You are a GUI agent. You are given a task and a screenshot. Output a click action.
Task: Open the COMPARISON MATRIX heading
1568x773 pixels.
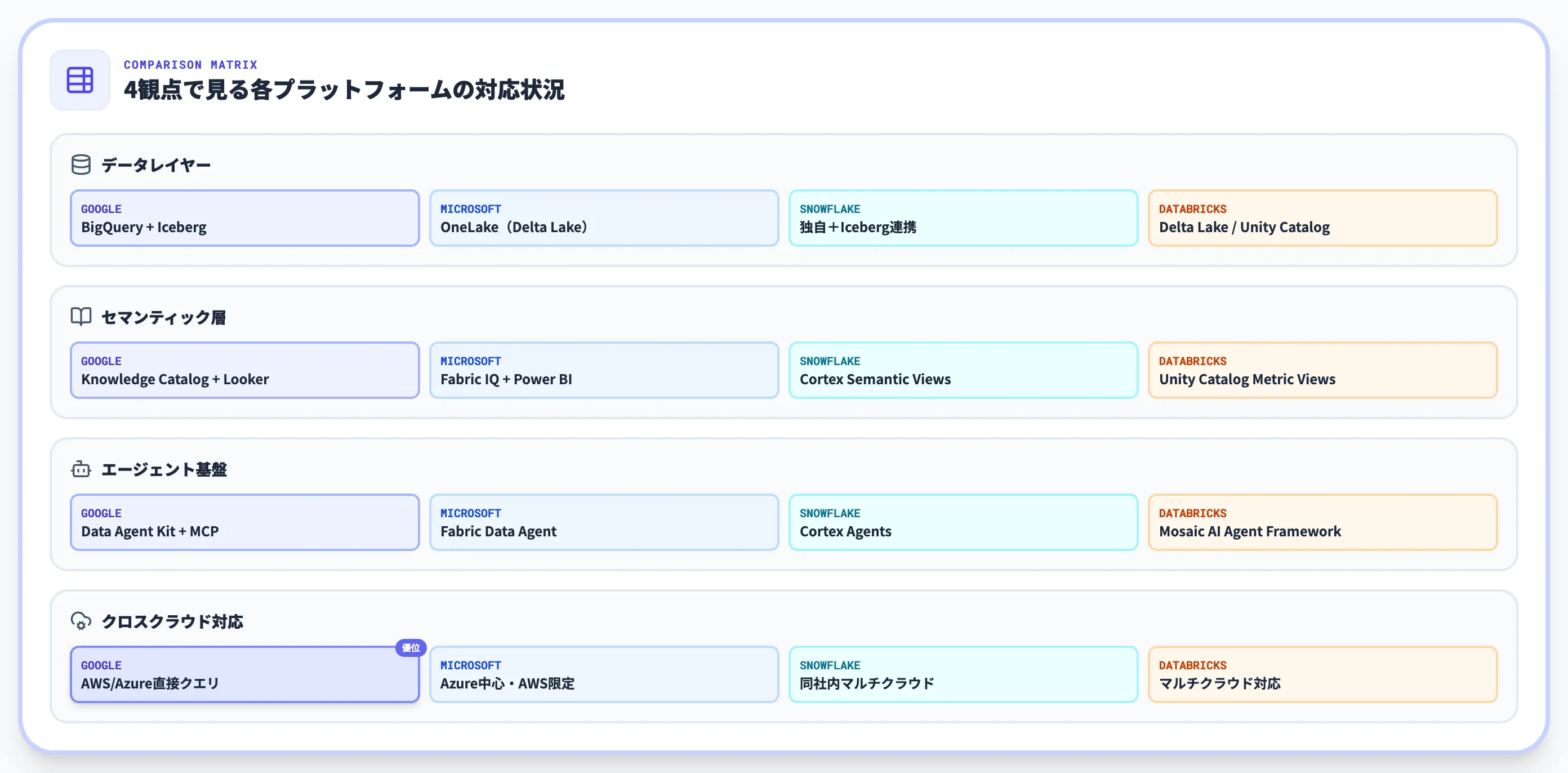click(x=190, y=65)
